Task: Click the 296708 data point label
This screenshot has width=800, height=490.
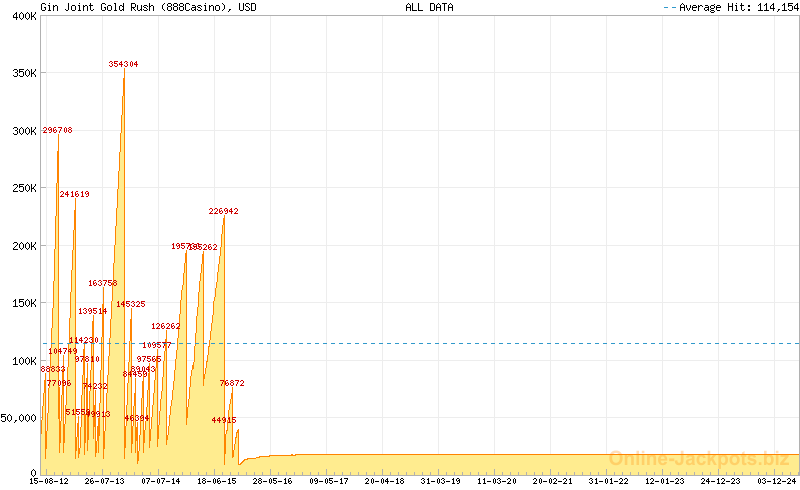Action: 57,130
